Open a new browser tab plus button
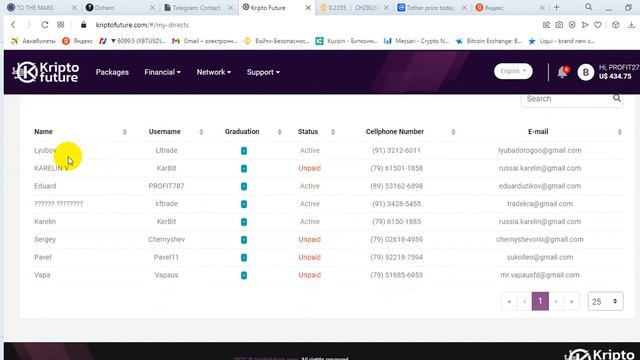Viewport: 640px width, 360px height. 556,7
